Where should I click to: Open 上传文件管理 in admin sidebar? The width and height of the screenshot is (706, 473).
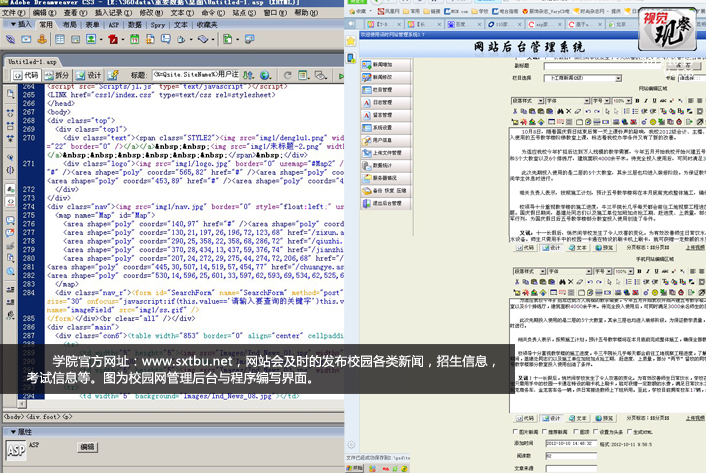point(386,152)
